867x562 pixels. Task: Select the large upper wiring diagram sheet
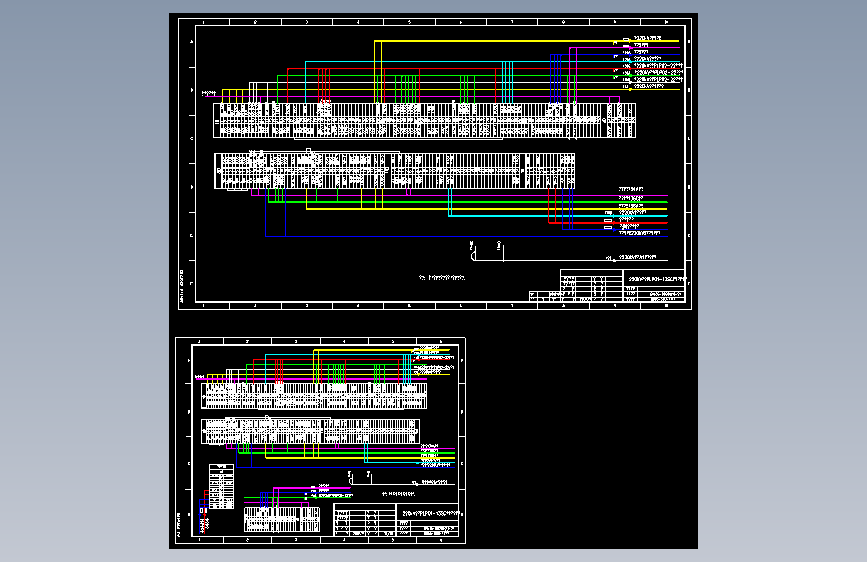coord(435,164)
